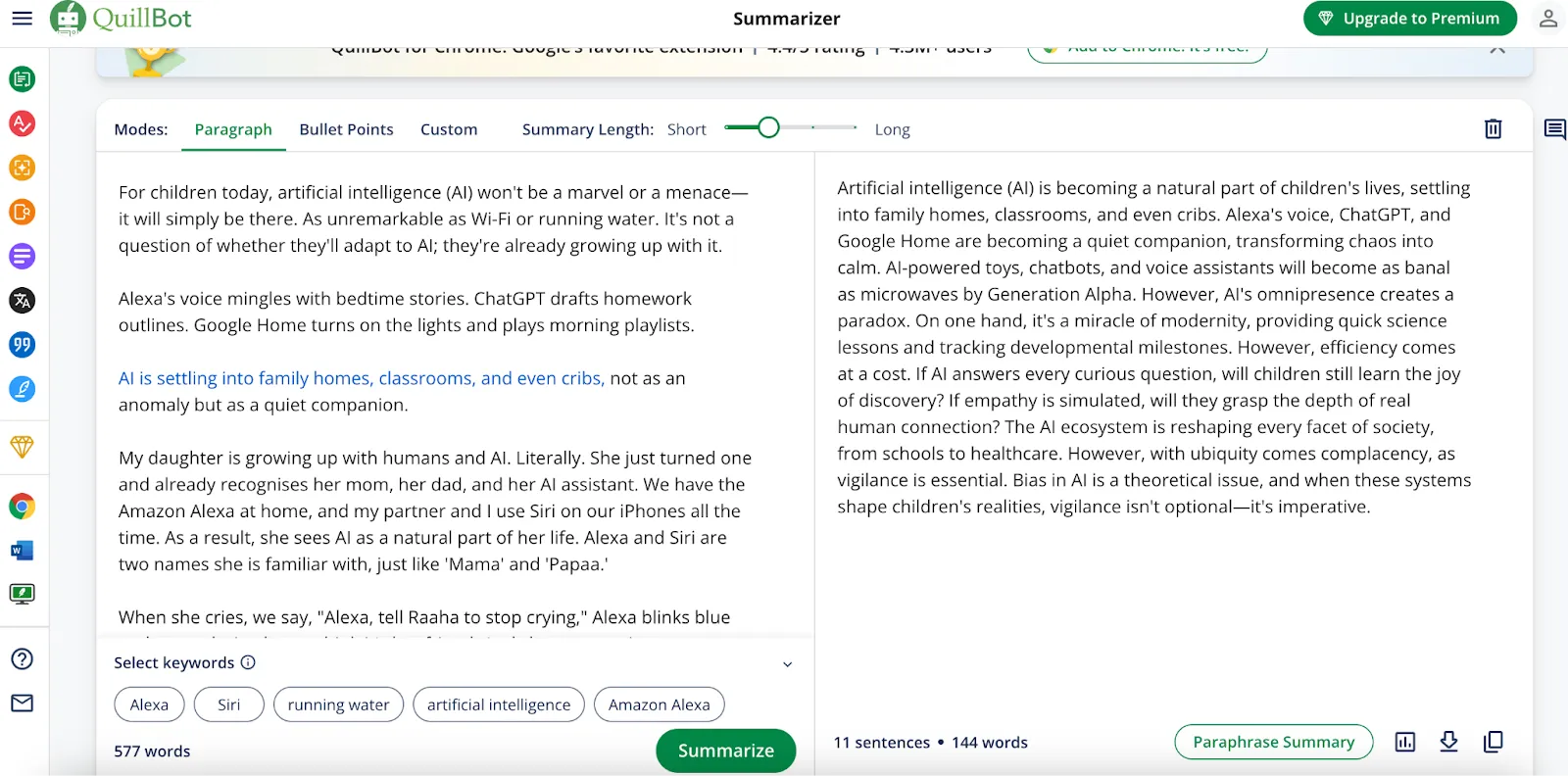Click the Select keywords info icon
Viewport: 1568px width, 776px height.
[x=248, y=662]
